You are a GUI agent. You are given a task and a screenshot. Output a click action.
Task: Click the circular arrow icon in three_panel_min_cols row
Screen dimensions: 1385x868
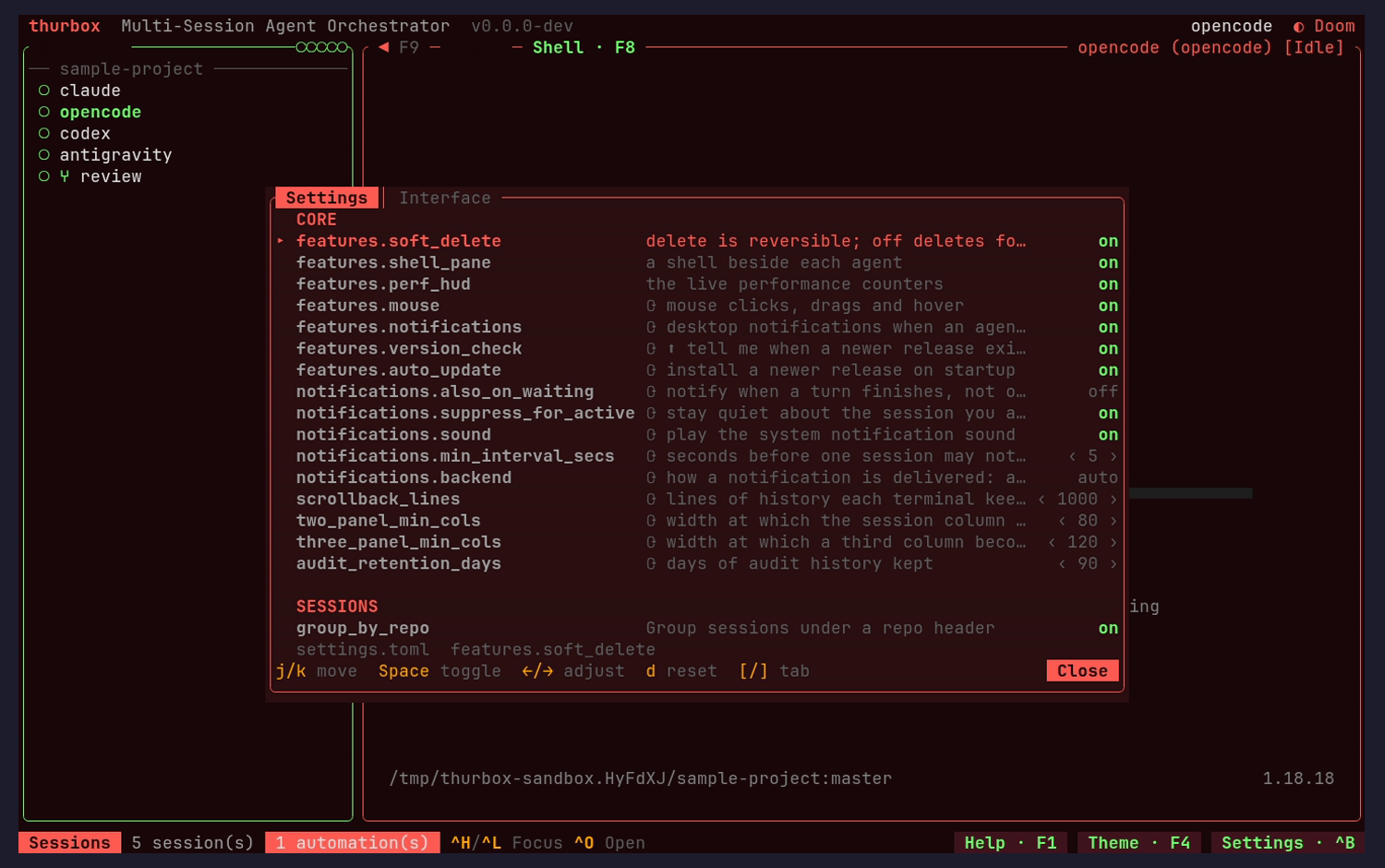point(651,542)
